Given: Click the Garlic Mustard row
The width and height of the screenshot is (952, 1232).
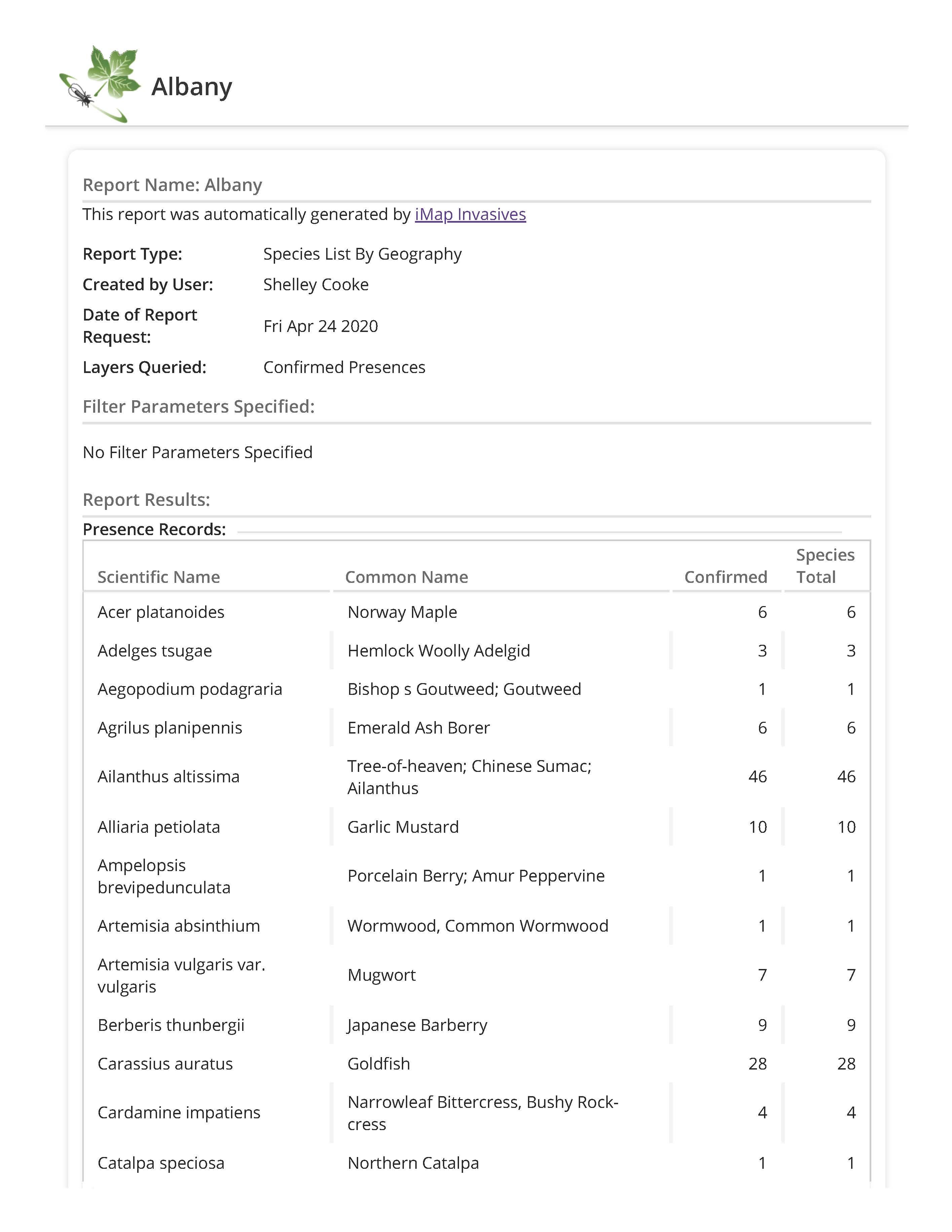Looking at the screenshot, I should (403, 827).
